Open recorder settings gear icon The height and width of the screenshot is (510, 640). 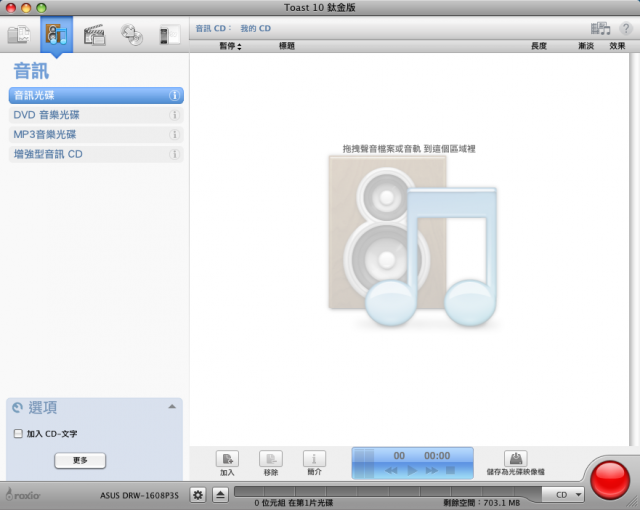198,495
